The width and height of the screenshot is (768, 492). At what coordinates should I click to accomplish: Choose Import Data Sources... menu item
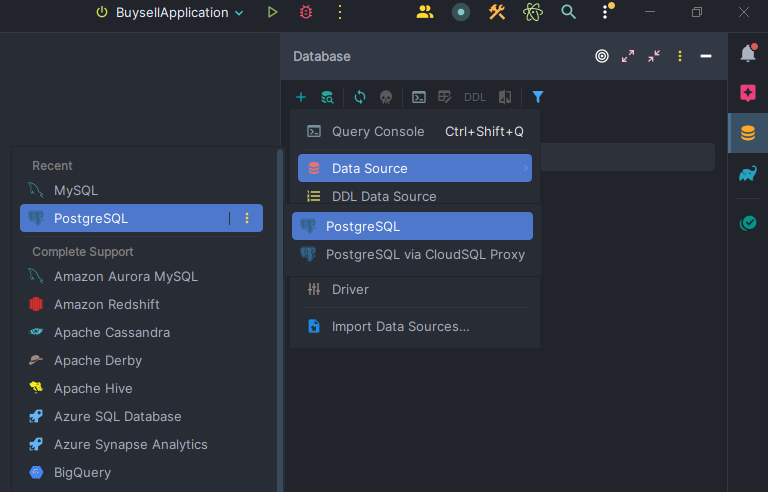pyautogui.click(x=415, y=326)
